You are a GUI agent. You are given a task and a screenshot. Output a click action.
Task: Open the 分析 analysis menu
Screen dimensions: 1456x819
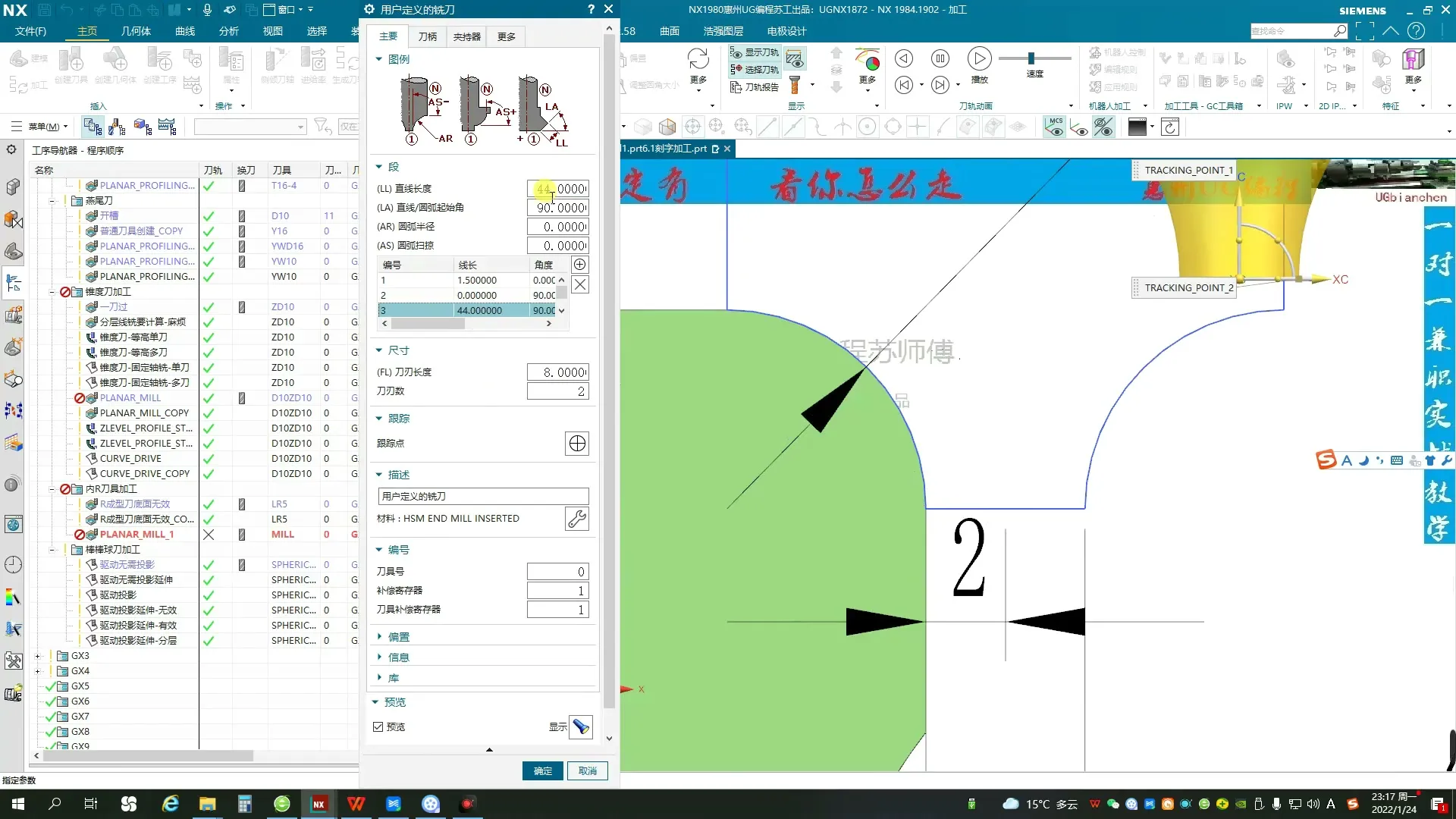[x=229, y=31]
